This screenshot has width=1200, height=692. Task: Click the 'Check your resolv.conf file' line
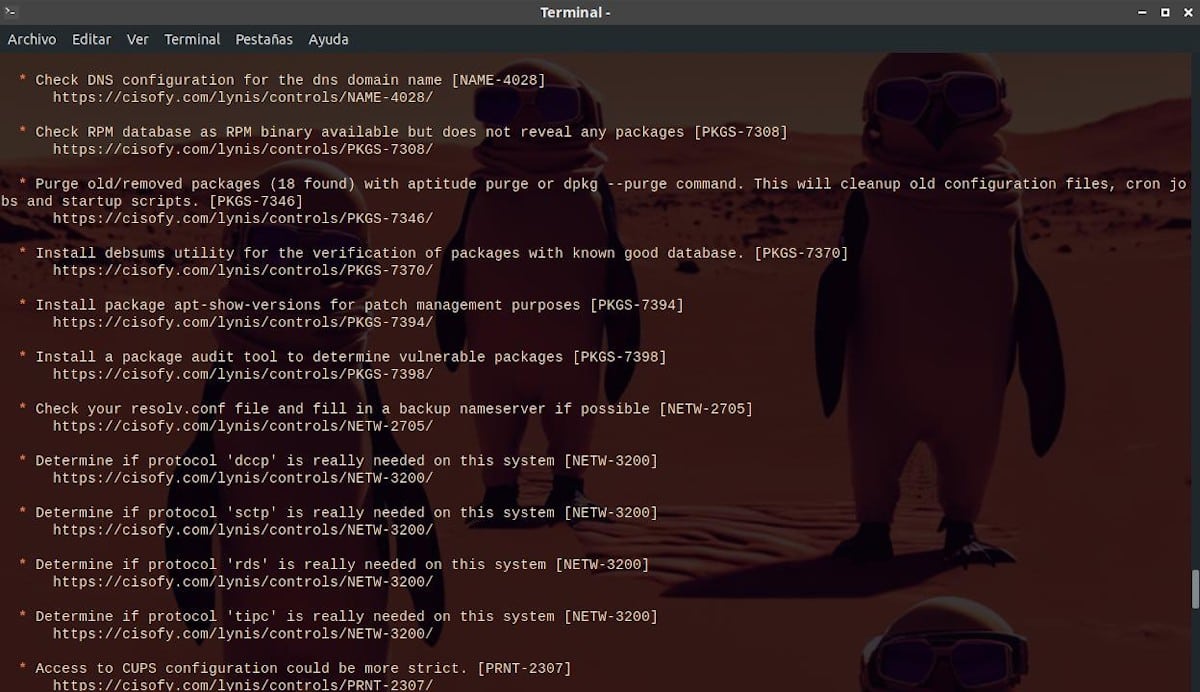386,409
